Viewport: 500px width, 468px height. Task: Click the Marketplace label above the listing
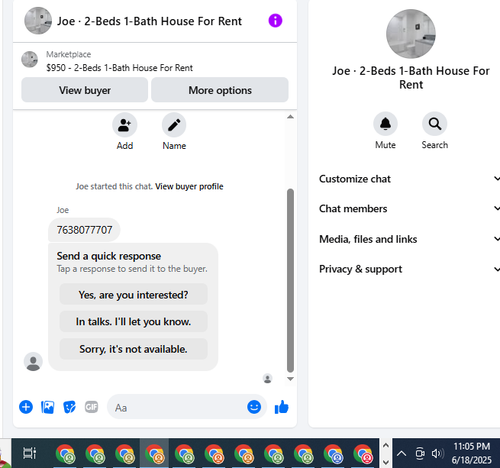68,54
